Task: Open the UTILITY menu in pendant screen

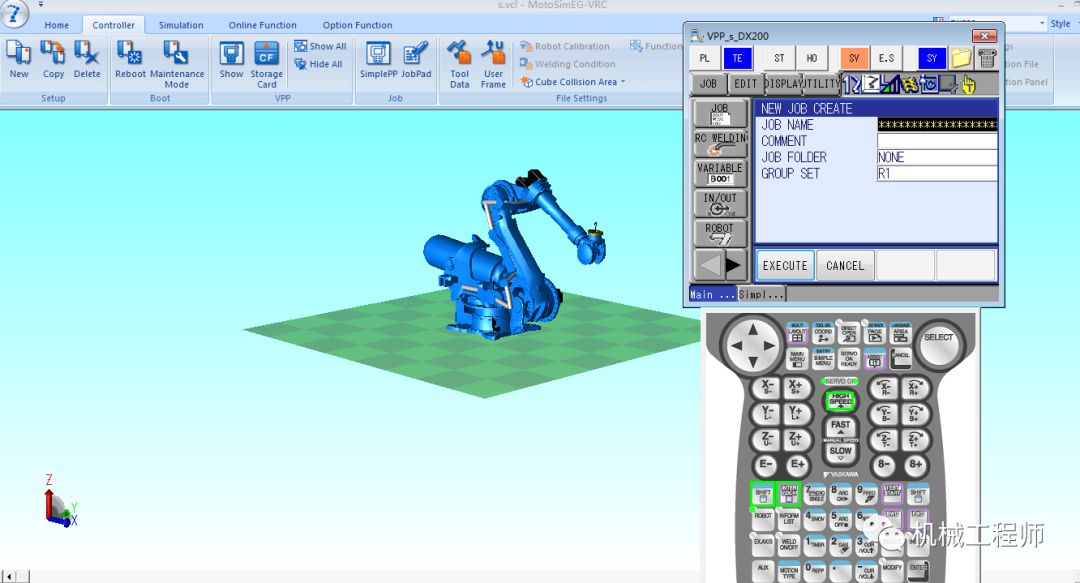Action: [x=821, y=84]
